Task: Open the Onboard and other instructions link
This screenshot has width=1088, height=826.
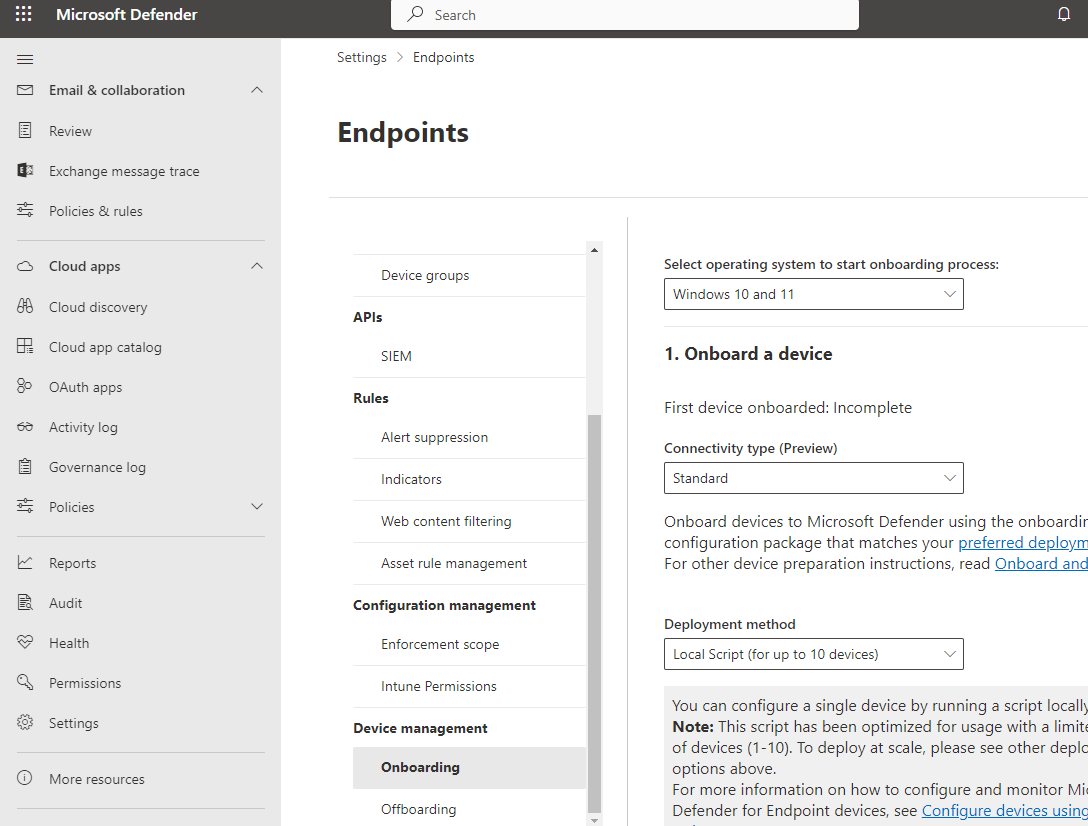Action: click(1041, 564)
